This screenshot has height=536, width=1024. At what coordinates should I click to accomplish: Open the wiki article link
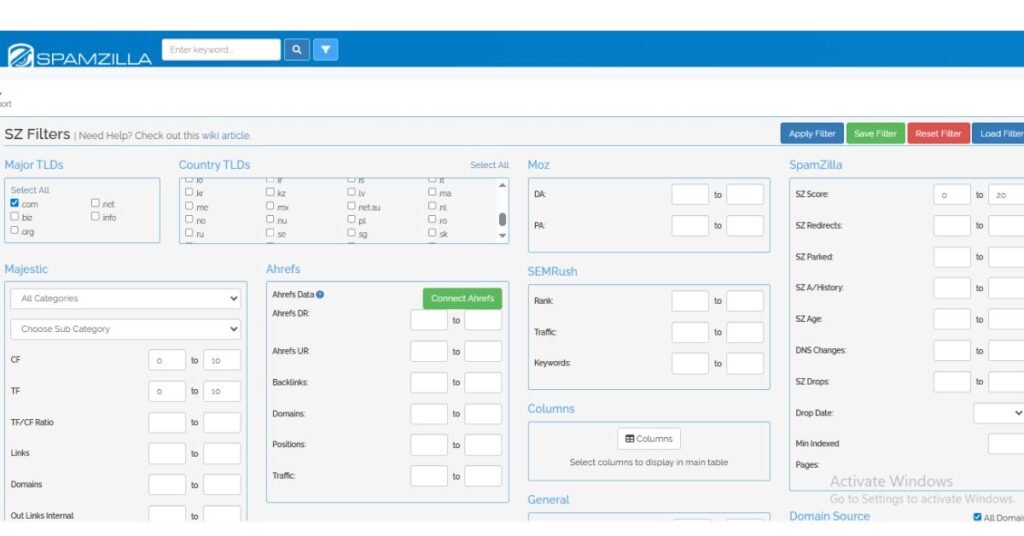point(225,136)
